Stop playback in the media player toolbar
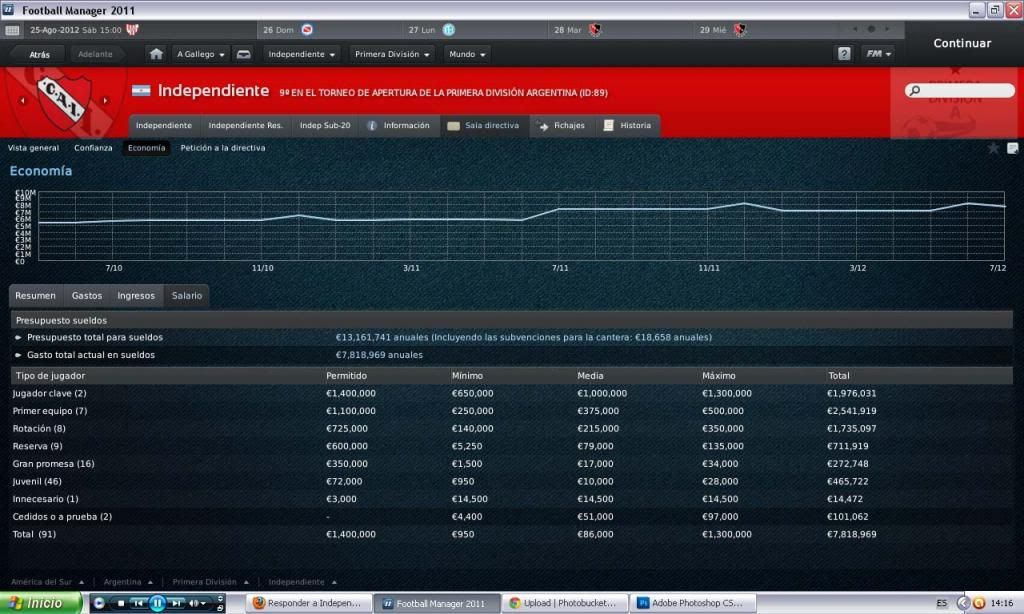1024x614 pixels. coord(120,603)
